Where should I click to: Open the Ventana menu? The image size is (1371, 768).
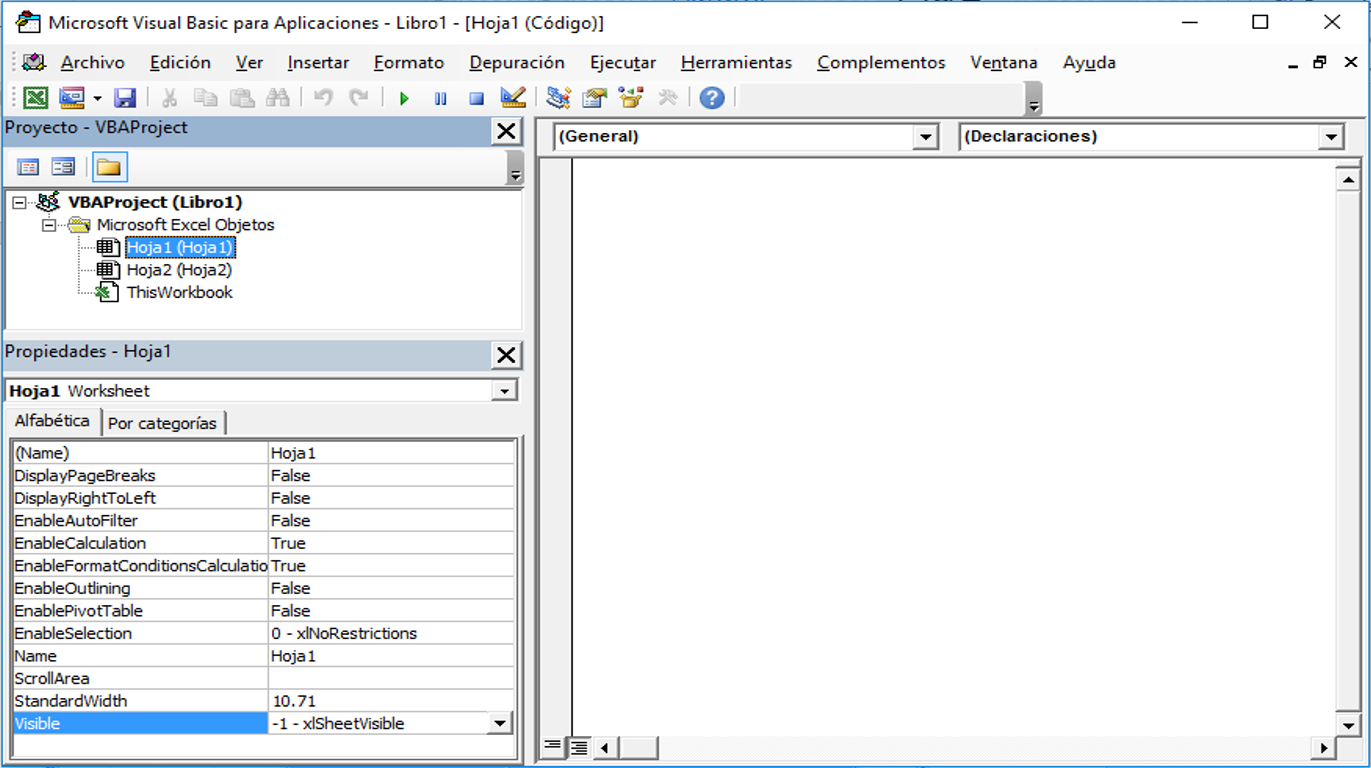pyautogui.click(x=1004, y=62)
